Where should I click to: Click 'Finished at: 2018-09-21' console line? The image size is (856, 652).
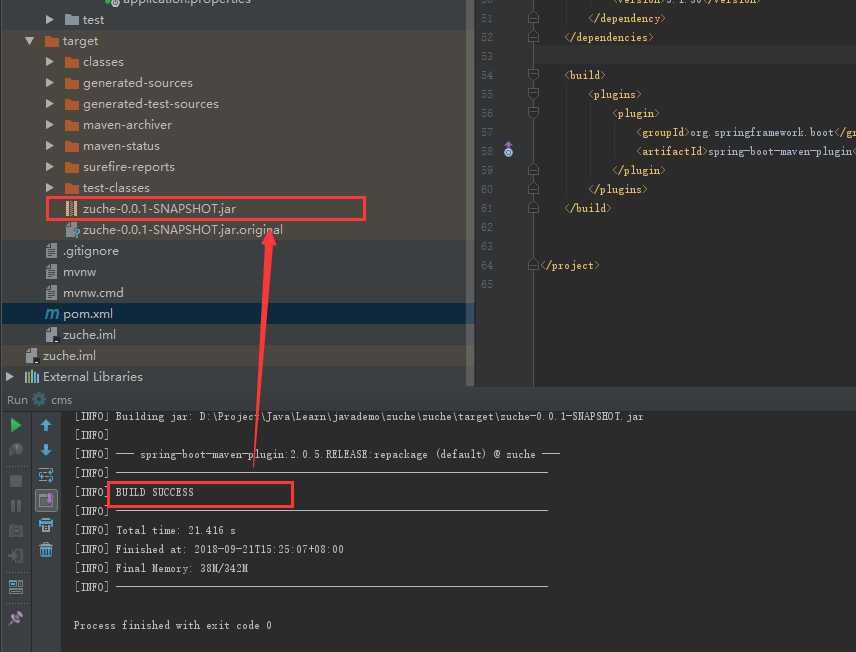tap(229, 549)
